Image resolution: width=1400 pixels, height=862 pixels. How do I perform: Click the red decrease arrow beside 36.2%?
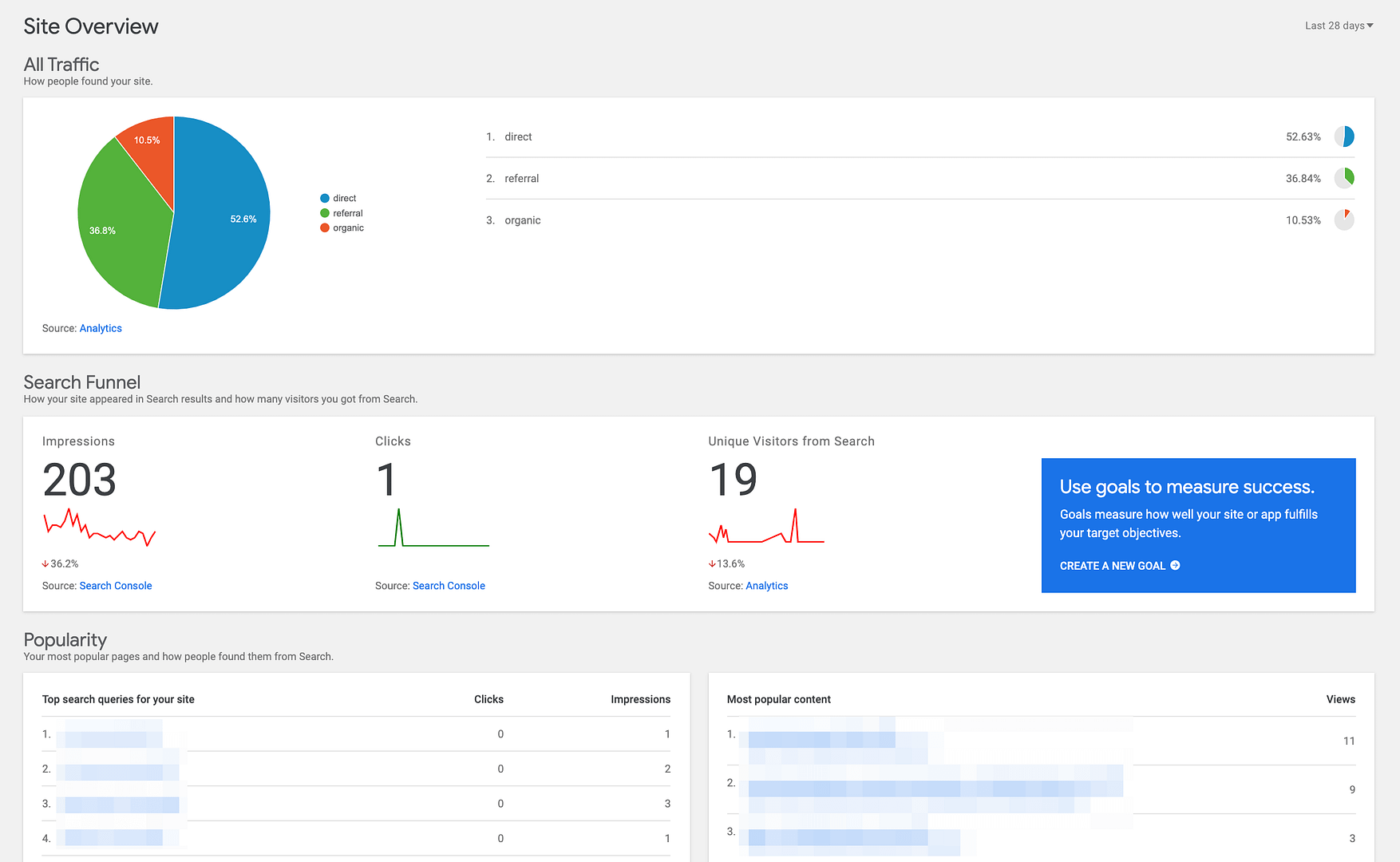tap(45, 563)
